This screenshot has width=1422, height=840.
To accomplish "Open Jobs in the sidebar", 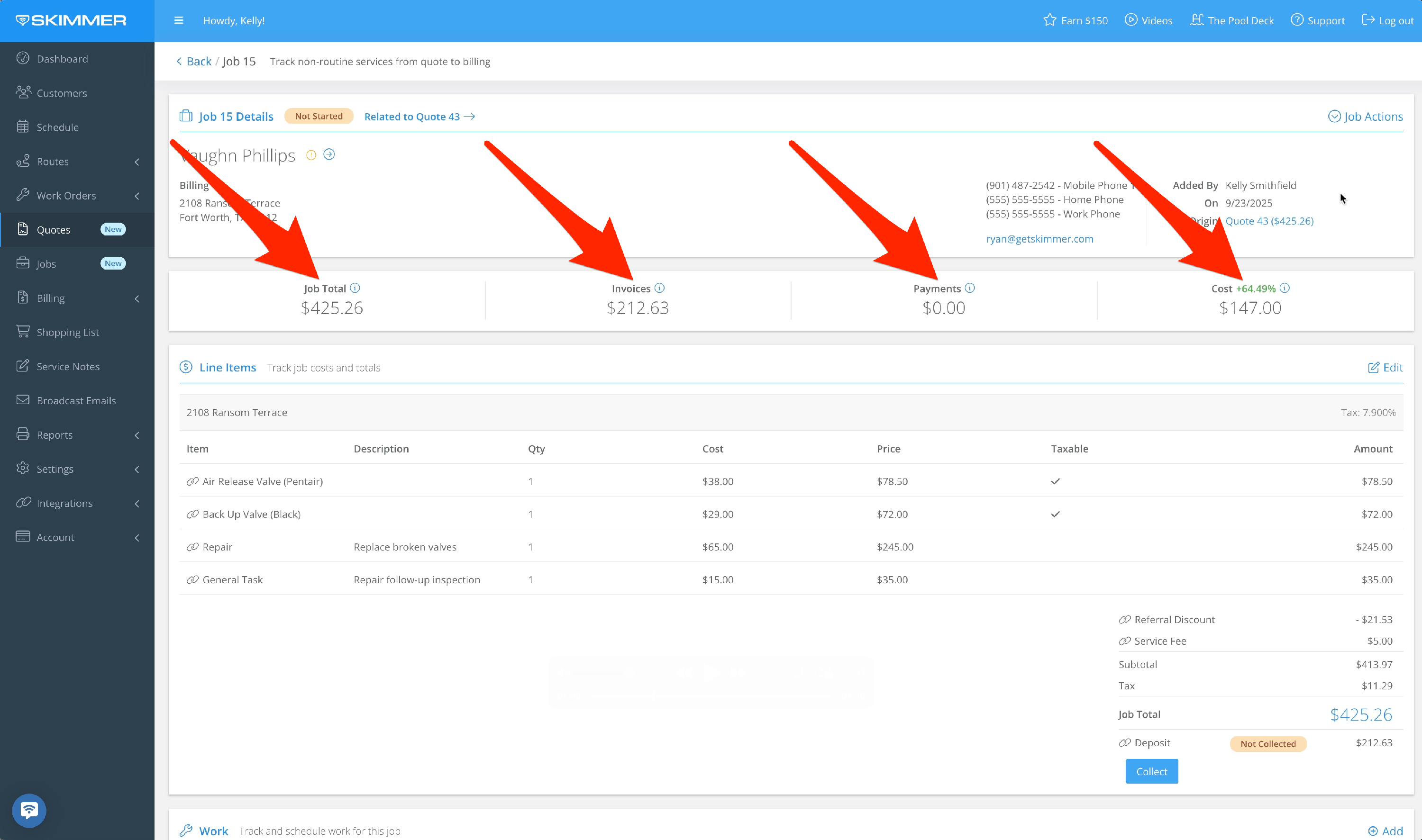I will (x=46, y=264).
